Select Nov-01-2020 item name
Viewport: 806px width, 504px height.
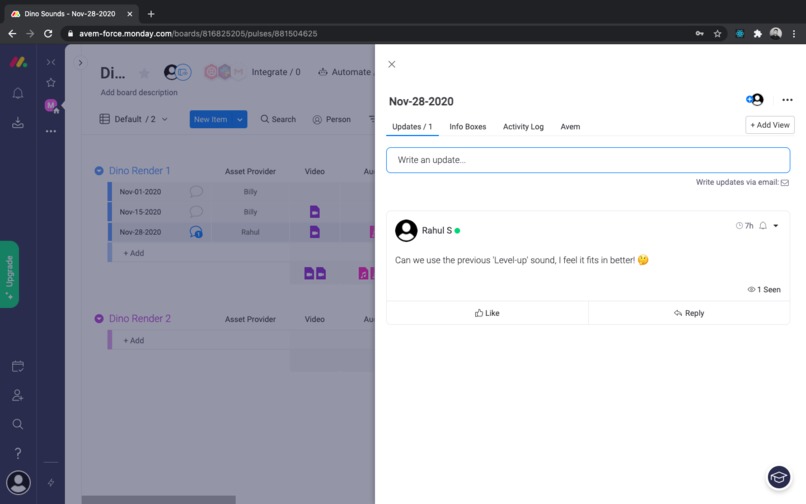140,191
